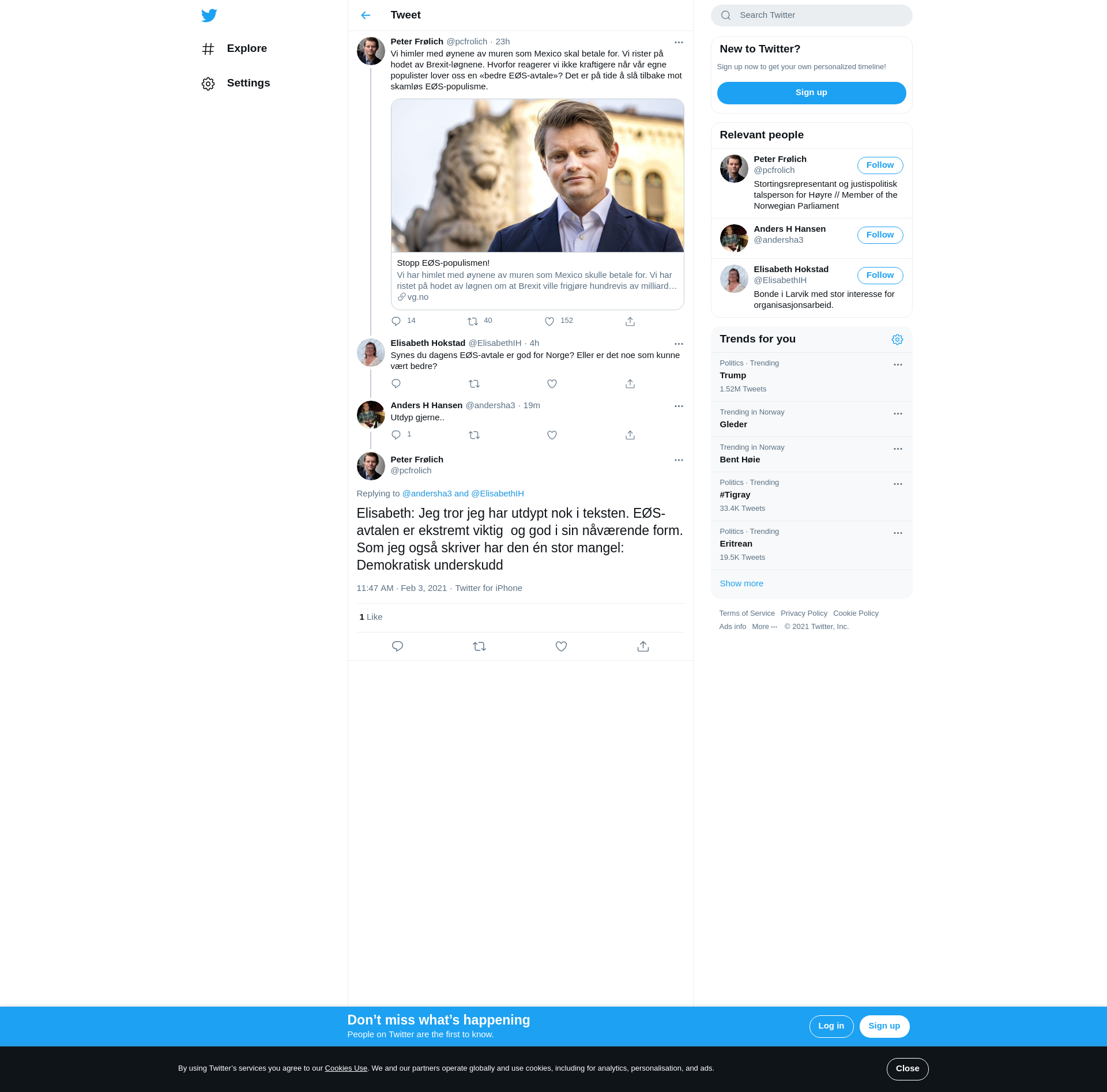Open Terms of Service footer link
The height and width of the screenshot is (1092, 1107).
(x=747, y=613)
